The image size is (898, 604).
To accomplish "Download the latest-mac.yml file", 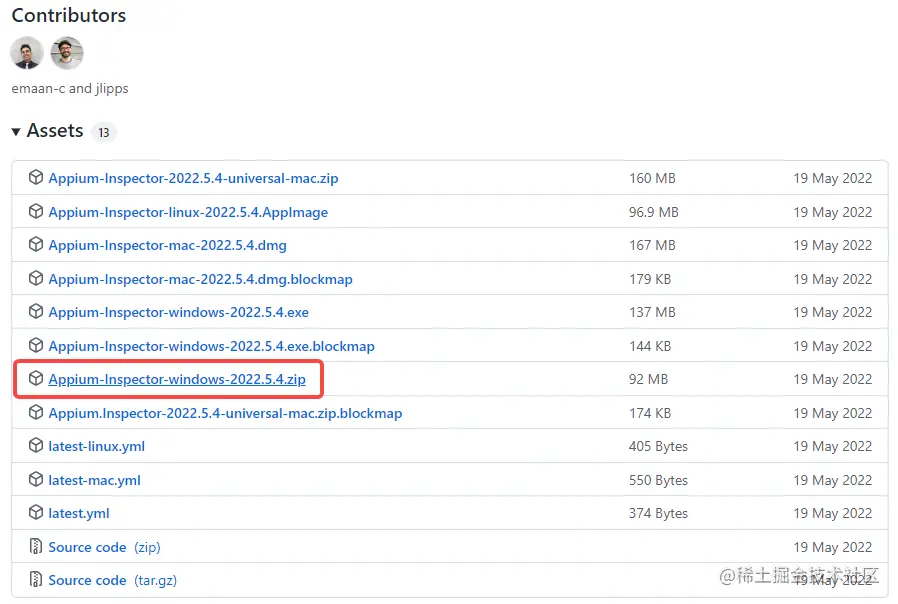I will click(x=94, y=480).
